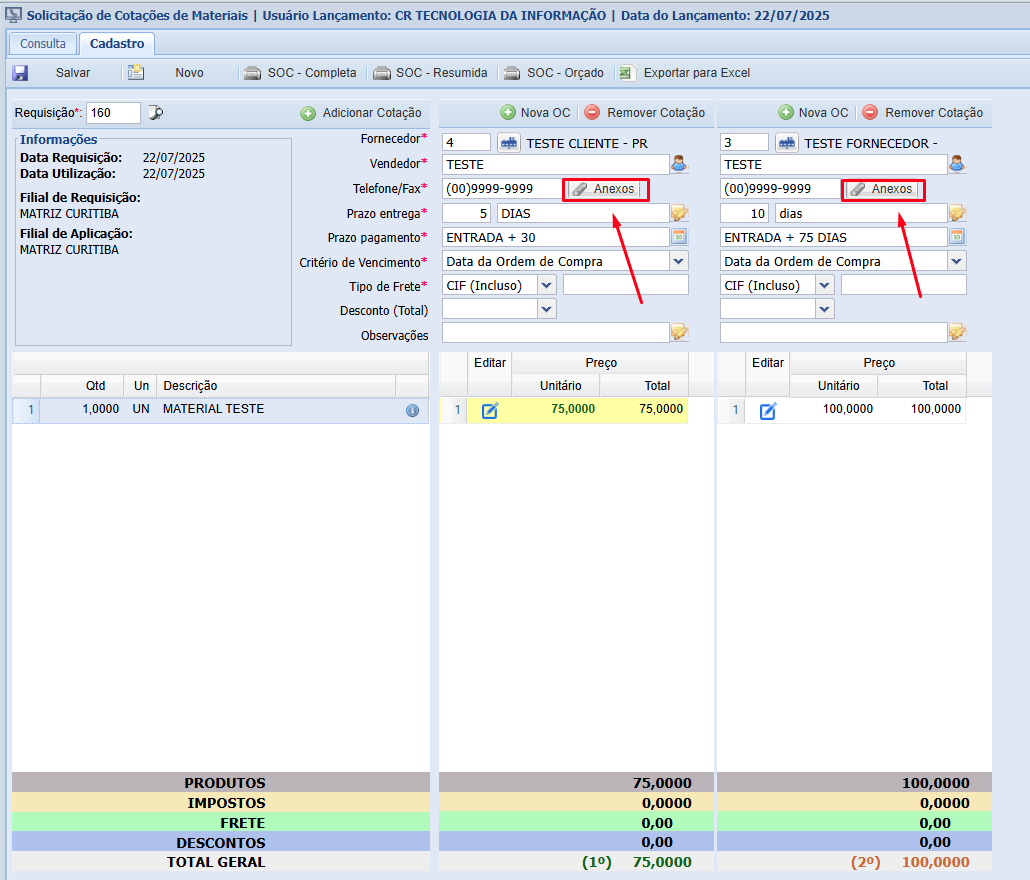This screenshot has width=1030, height=880.
Task: Expand second quotation's Desconto (Total) dropdown
Action: click(x=825, y=309)
